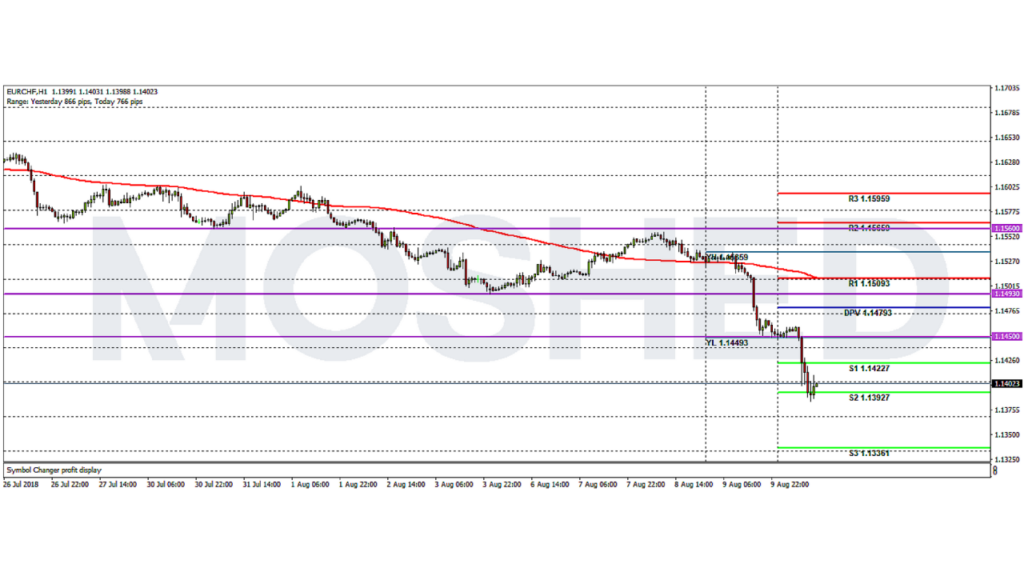Click the purple 1.14500 price tag
Viewport: 1024px width, 576px height.
(1005, 337)
